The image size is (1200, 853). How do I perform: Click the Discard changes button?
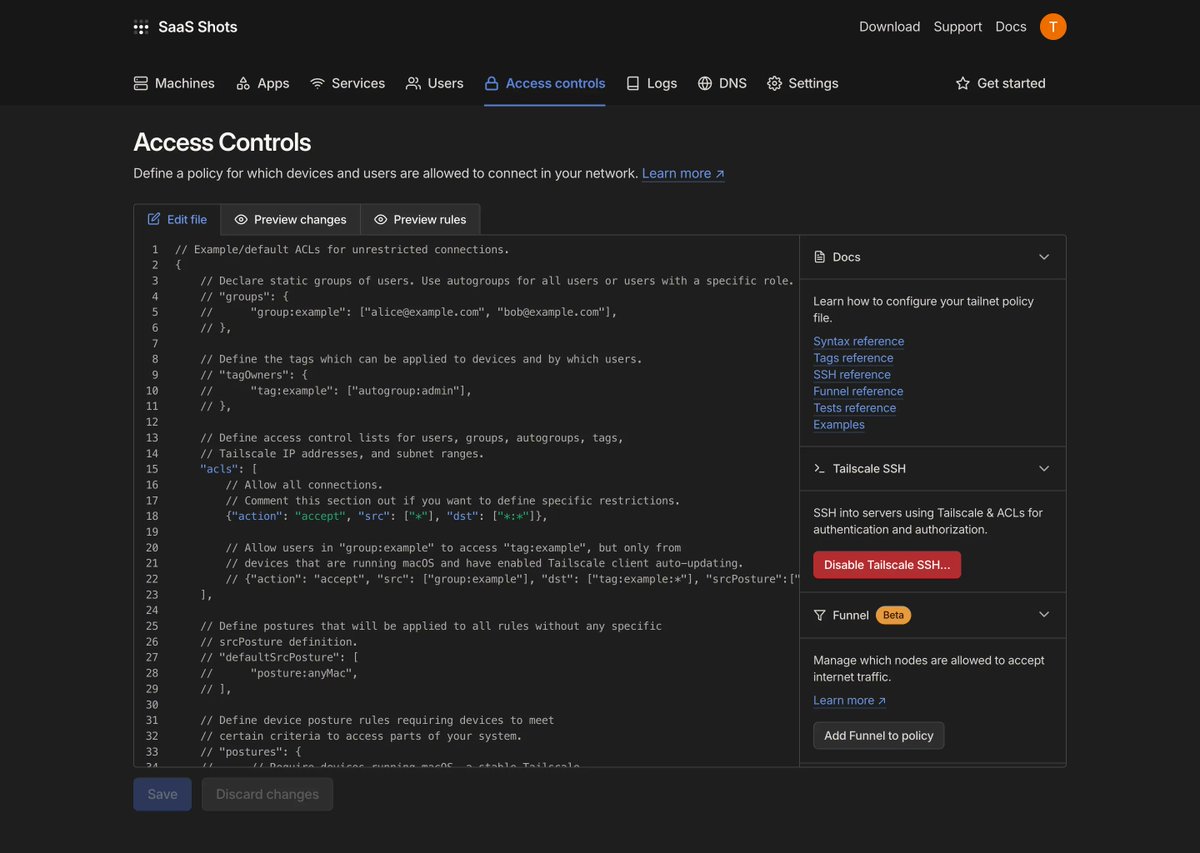pyautogui.click(x=267, y=794)
